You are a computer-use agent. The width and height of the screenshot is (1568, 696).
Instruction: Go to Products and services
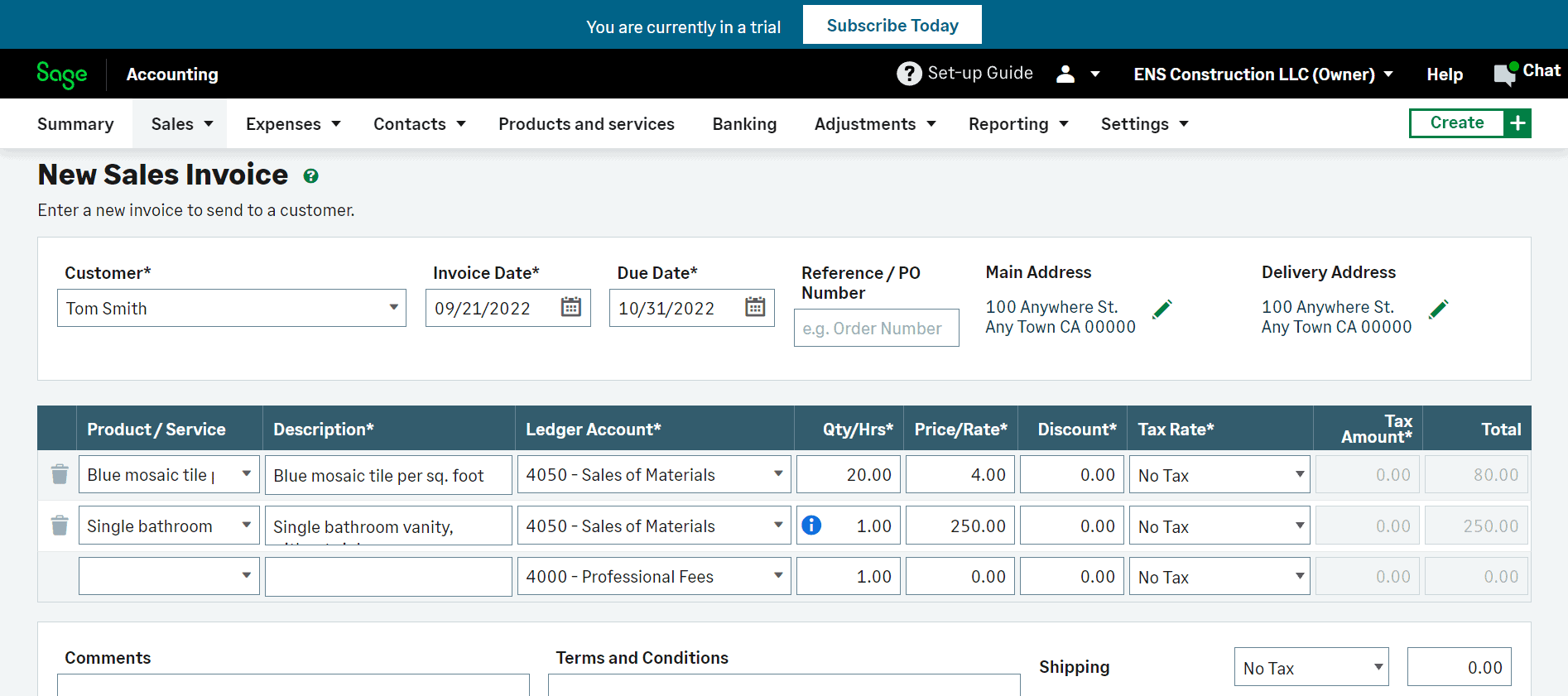586,124
